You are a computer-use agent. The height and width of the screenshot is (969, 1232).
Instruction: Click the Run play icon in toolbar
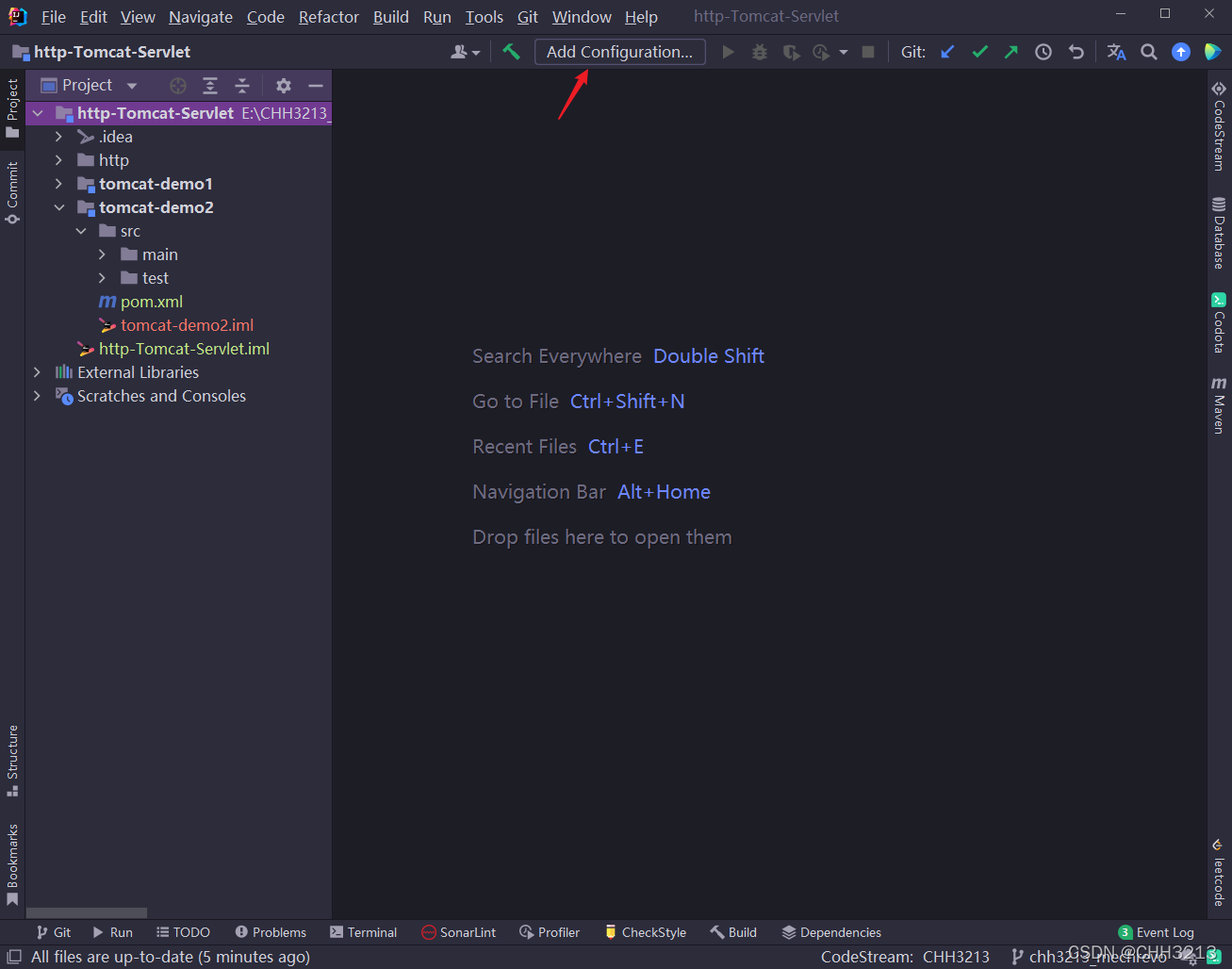coord(728,52)
